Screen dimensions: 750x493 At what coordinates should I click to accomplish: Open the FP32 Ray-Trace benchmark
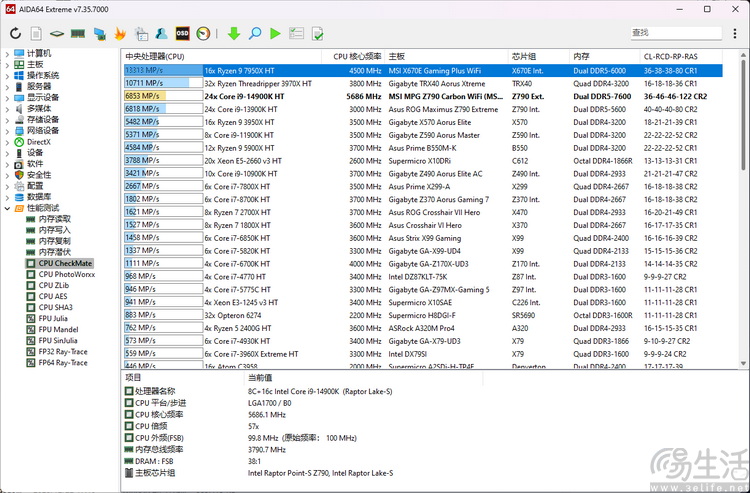[x=63, y=351]
